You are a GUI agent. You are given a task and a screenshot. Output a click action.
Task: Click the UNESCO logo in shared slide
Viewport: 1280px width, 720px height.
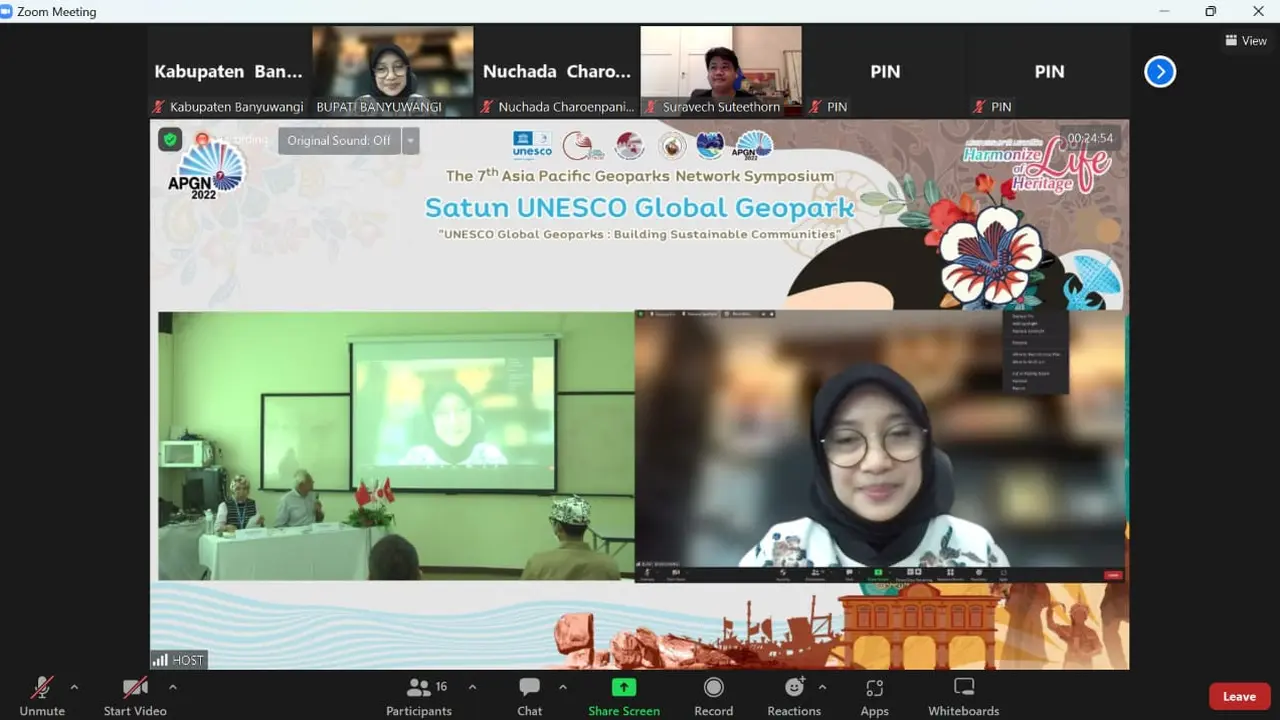coord(532,145)
